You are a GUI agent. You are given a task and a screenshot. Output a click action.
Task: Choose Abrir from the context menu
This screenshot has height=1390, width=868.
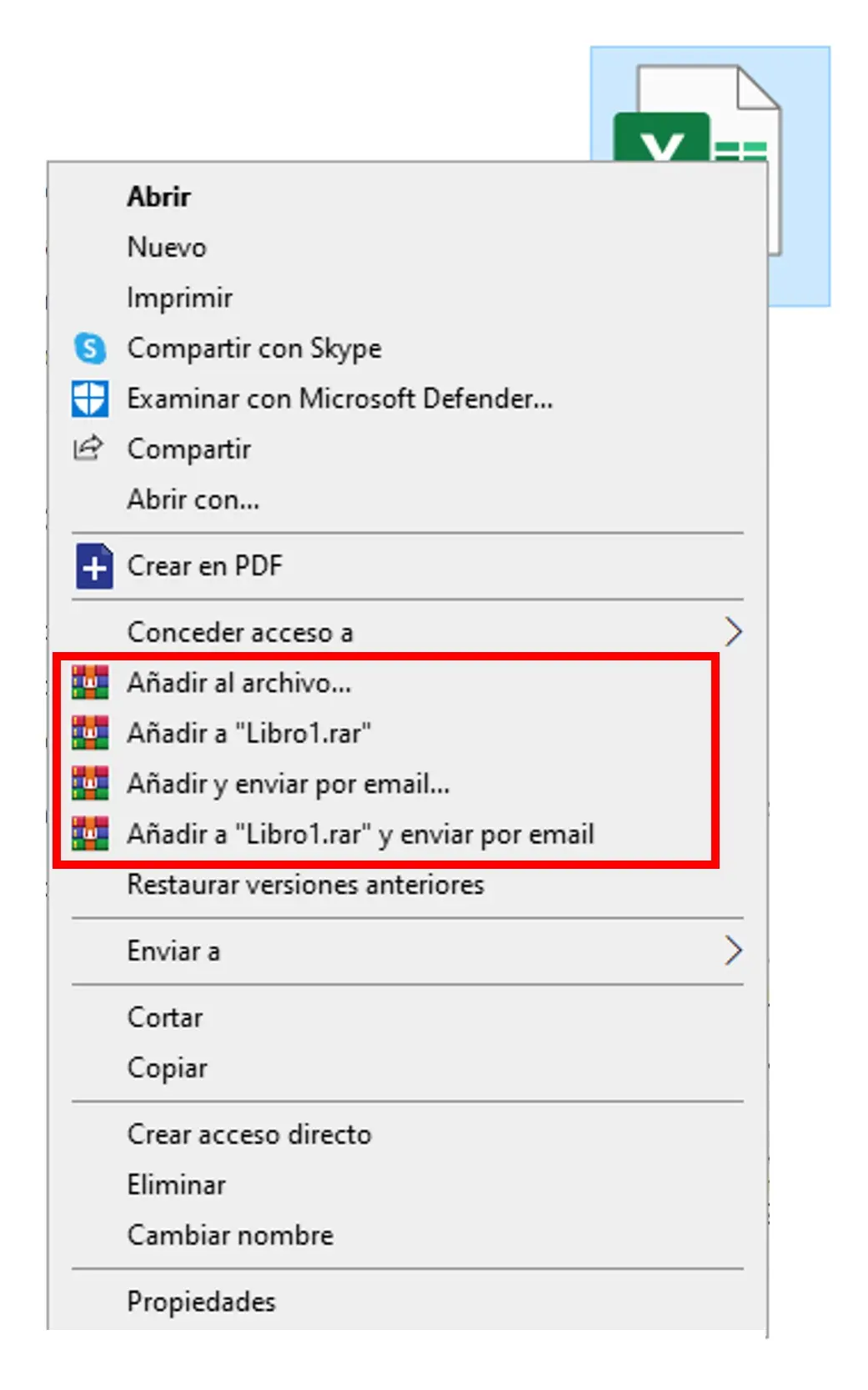coord(158,197)
